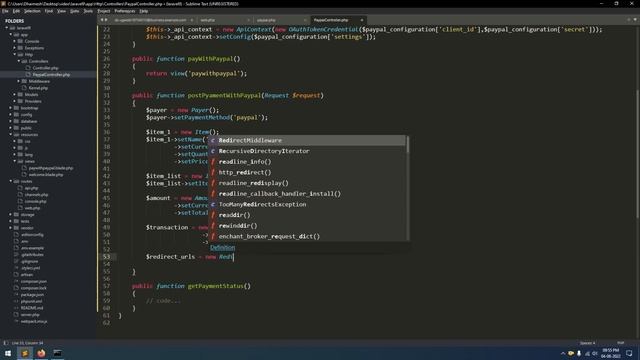The height and width of the screenshot is (360, 640).
Task: Switch to the web.php tab
Action: [x=208, y=20]
